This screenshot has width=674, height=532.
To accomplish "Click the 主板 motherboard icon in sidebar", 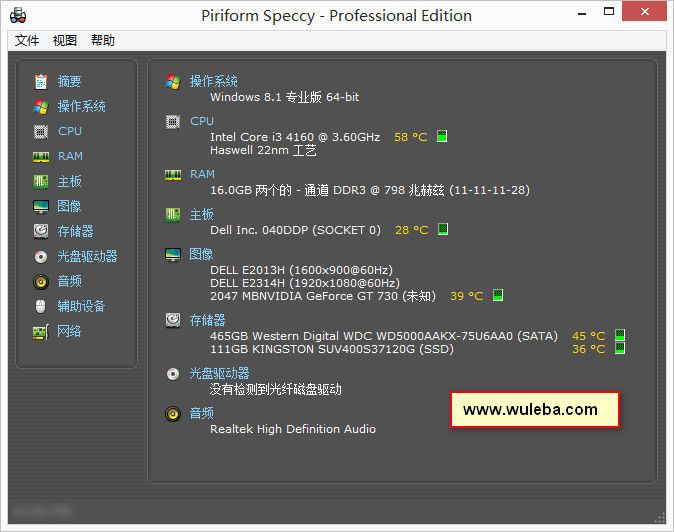I will point(41,181).
